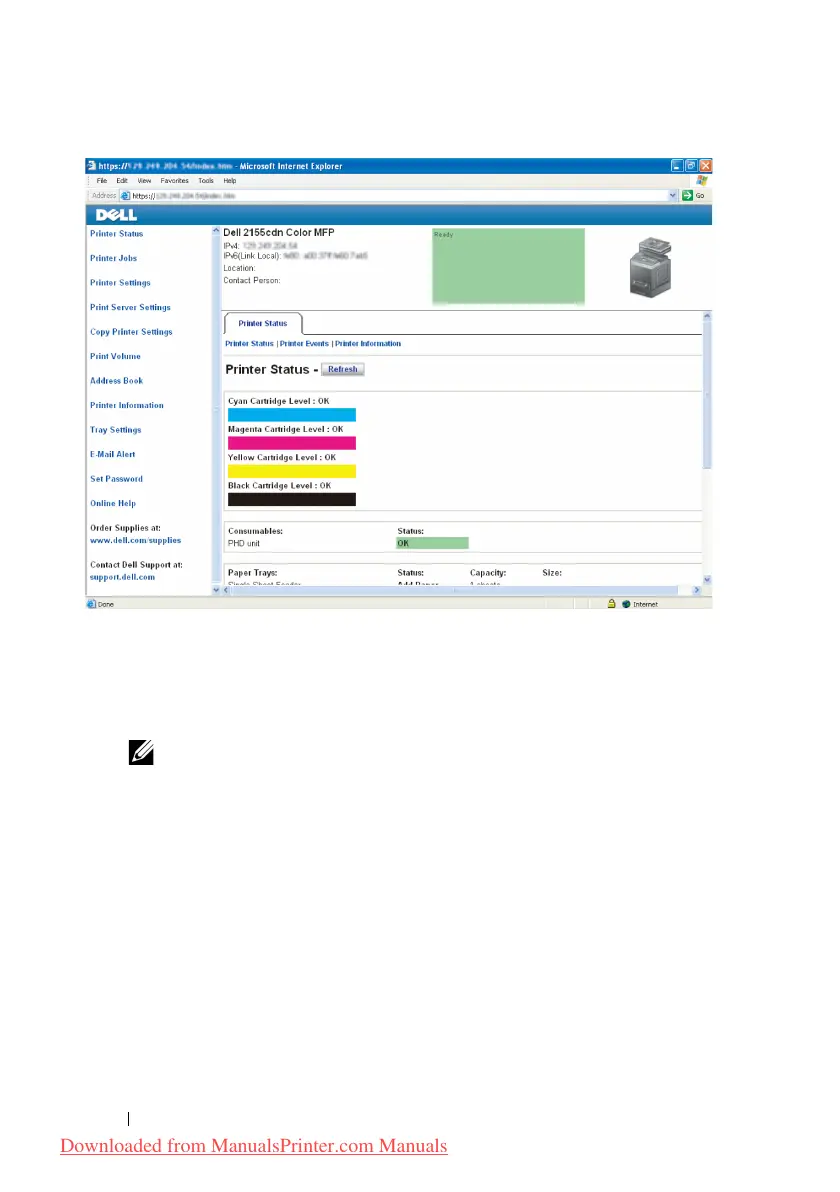Viewport: 840px width, 1192px height.
Task: Click the content frame scroll up arrow
Action: (x=707, y=315)
